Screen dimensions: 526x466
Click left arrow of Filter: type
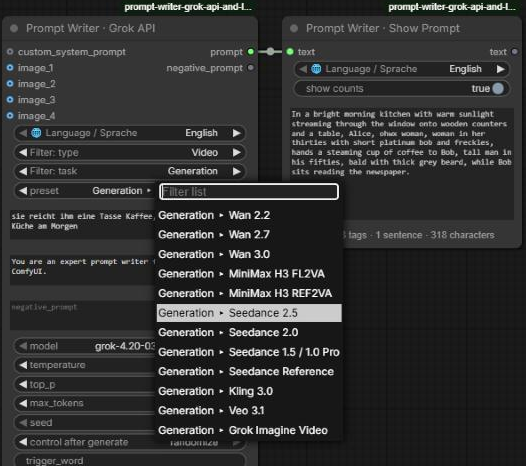tap(23, 153)
